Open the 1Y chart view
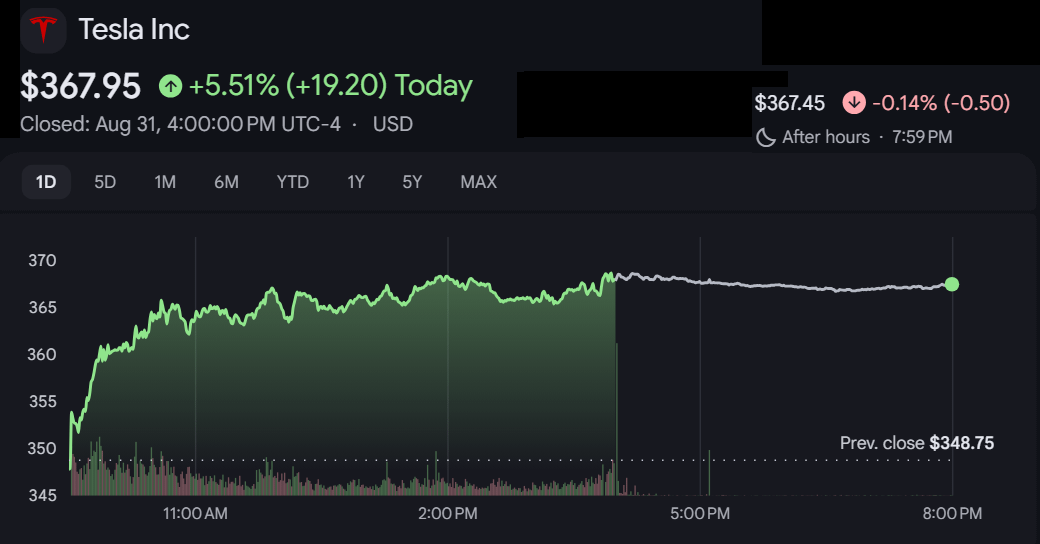 (x=356, y=182)
